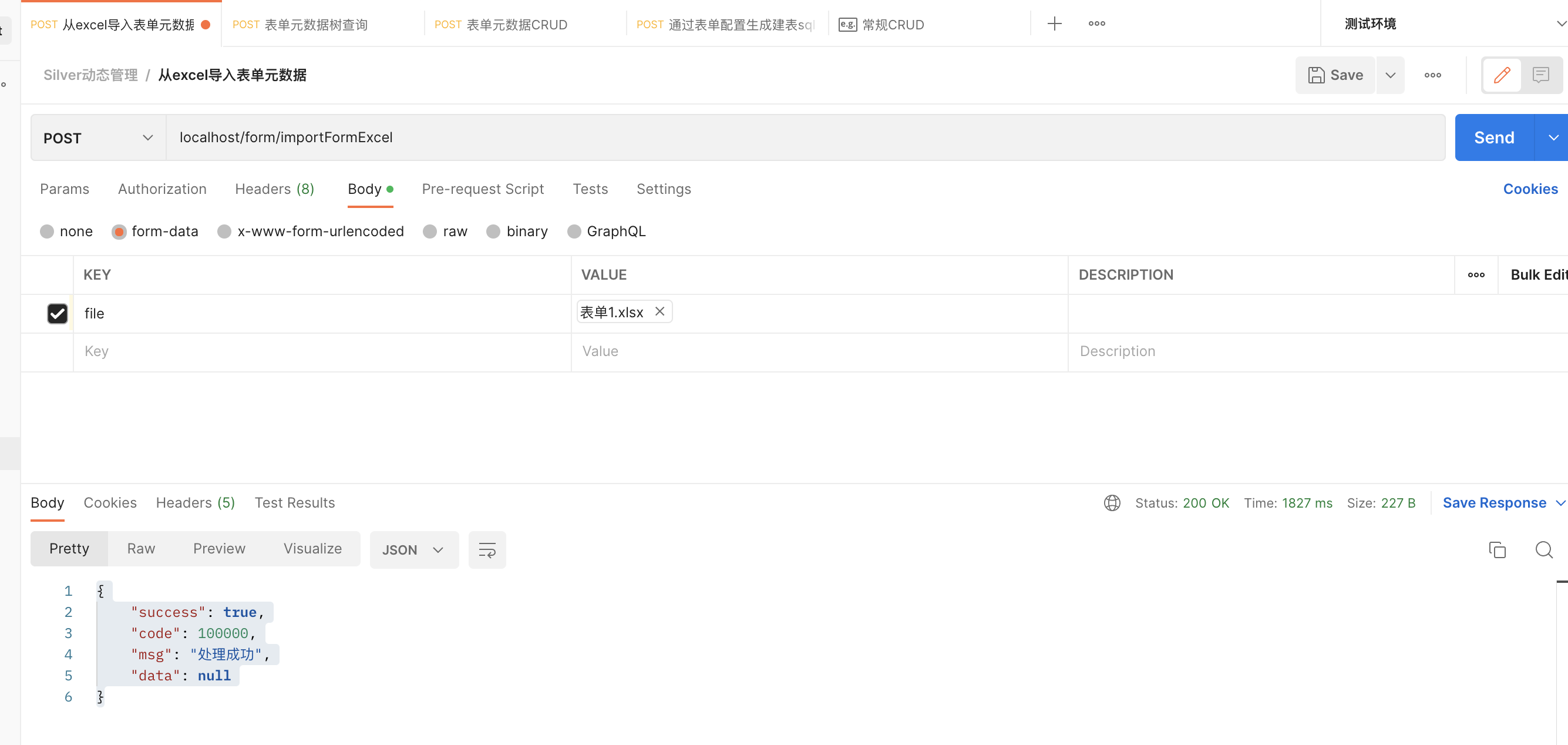Toggle line wrapping in response viewer
Screen dimensions: 1568x745
tap(487, 549)
